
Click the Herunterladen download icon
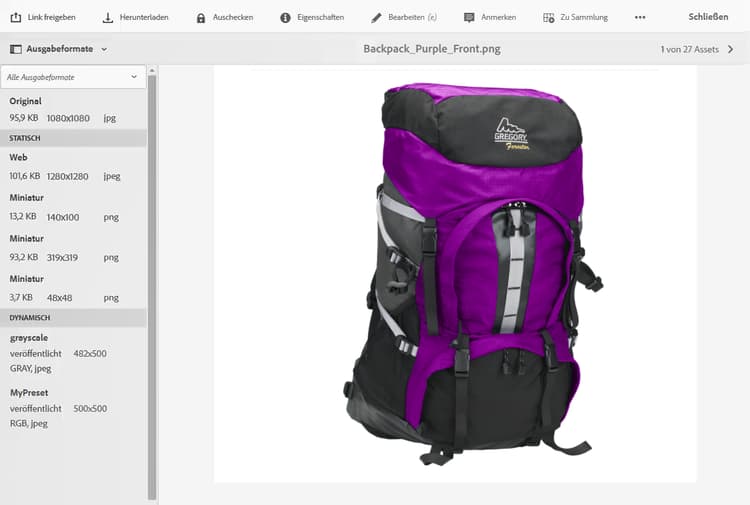[108, 18]
